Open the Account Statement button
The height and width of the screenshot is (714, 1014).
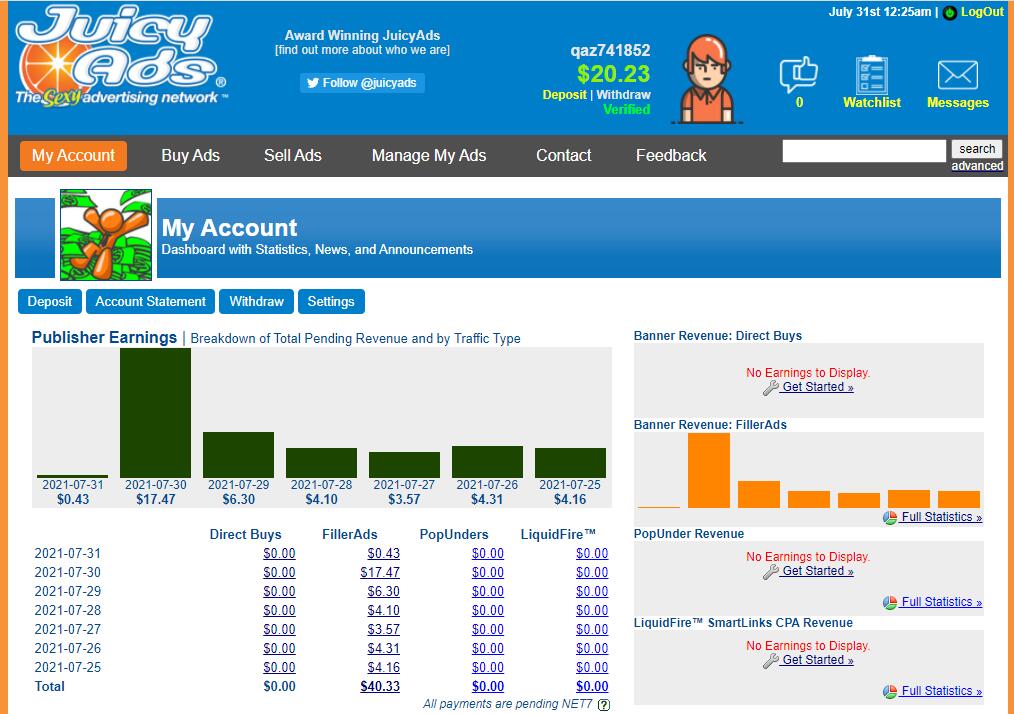151,301
